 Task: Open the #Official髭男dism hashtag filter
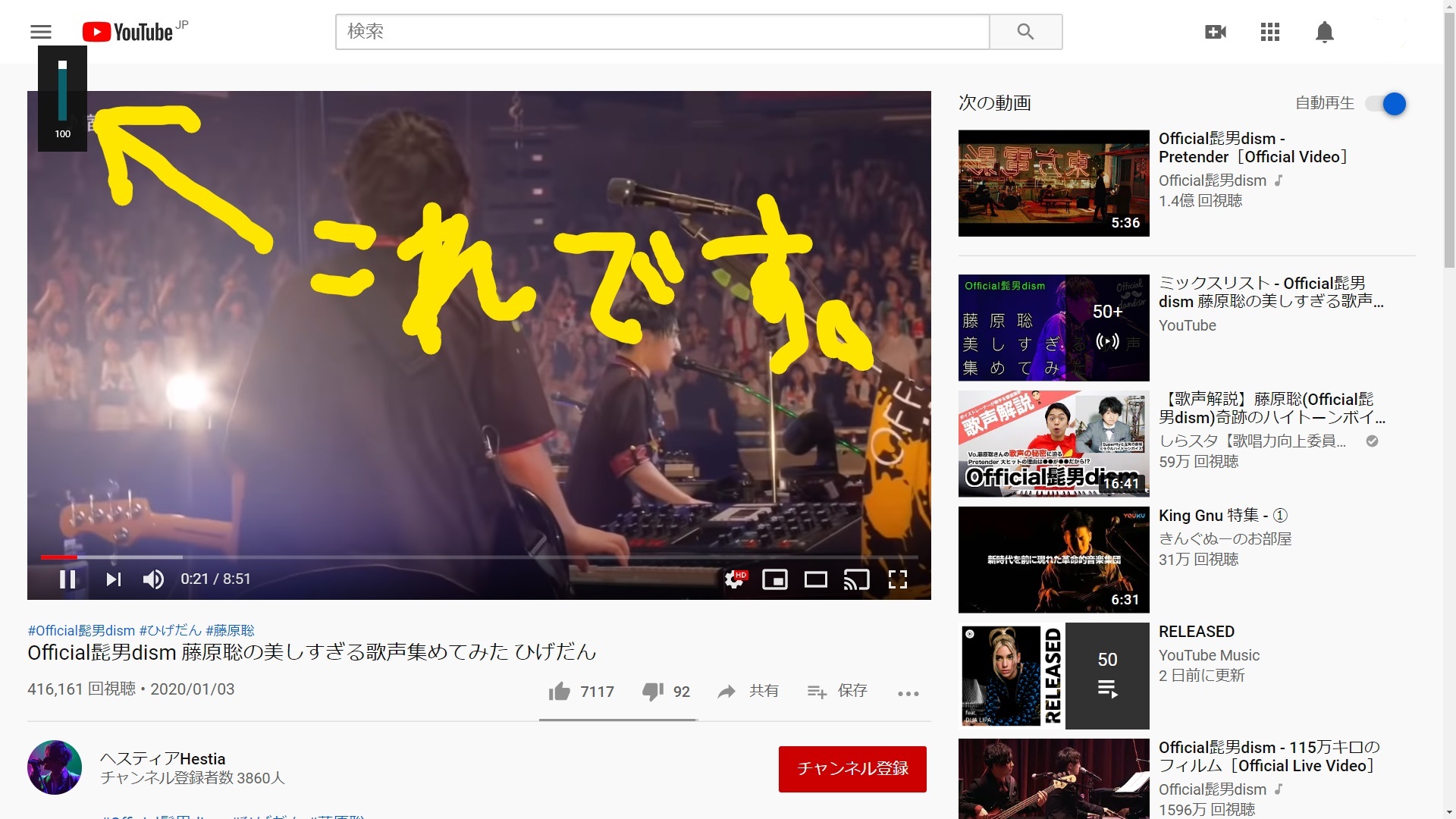[81, 629]
